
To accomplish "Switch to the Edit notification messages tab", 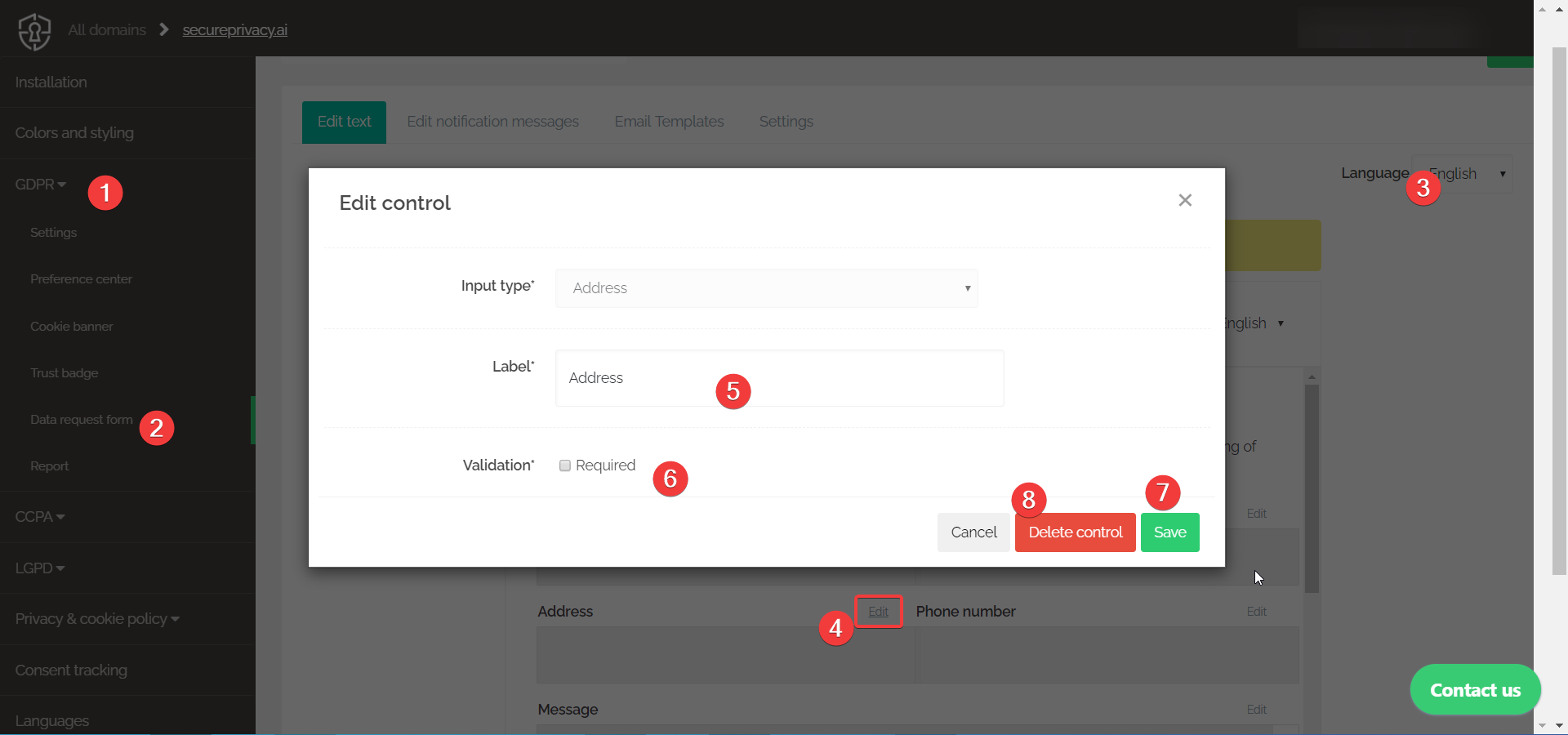I will pyautogui.click(x=492, y=121).
